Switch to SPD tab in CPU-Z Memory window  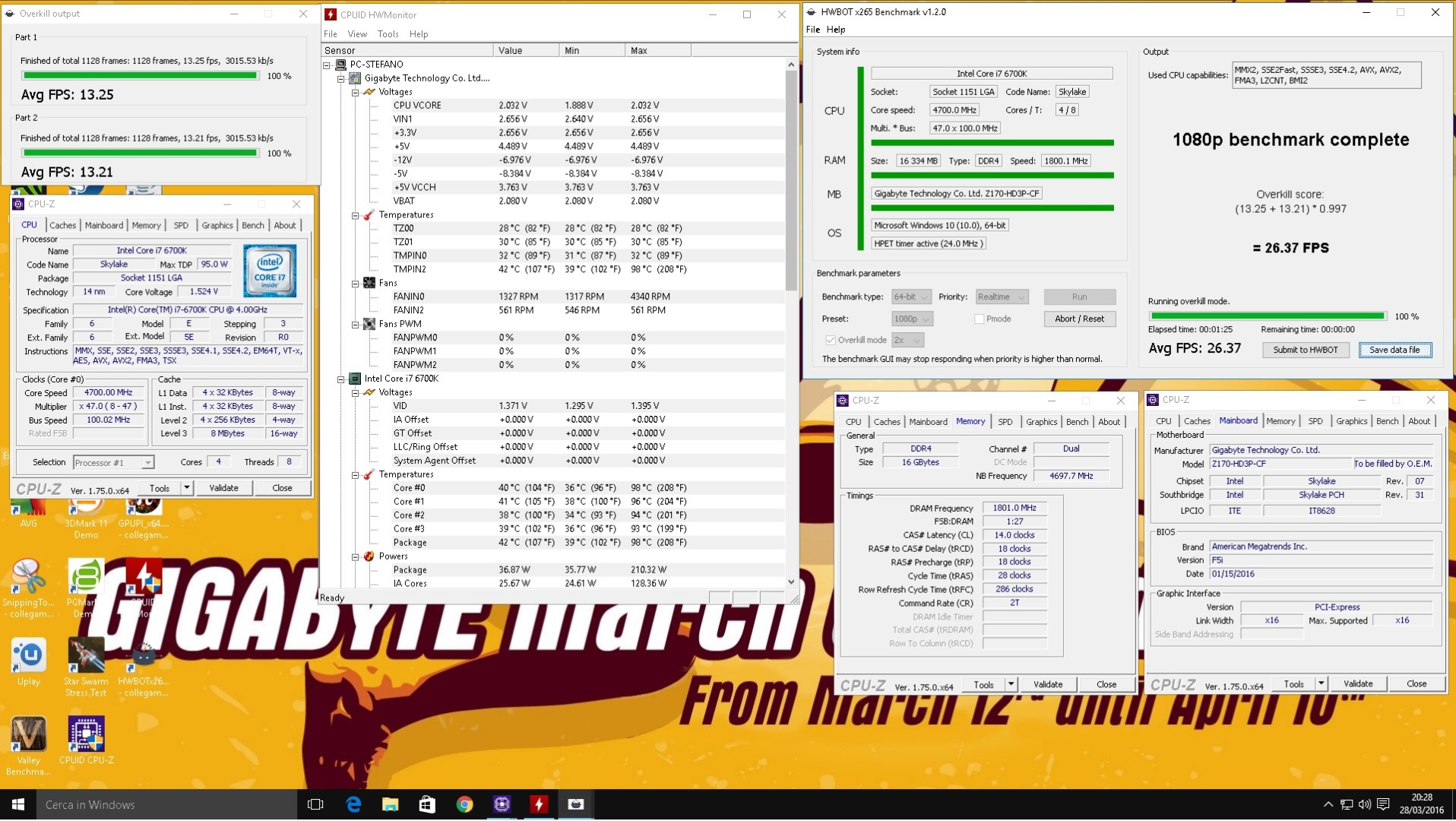(1005, 422)
